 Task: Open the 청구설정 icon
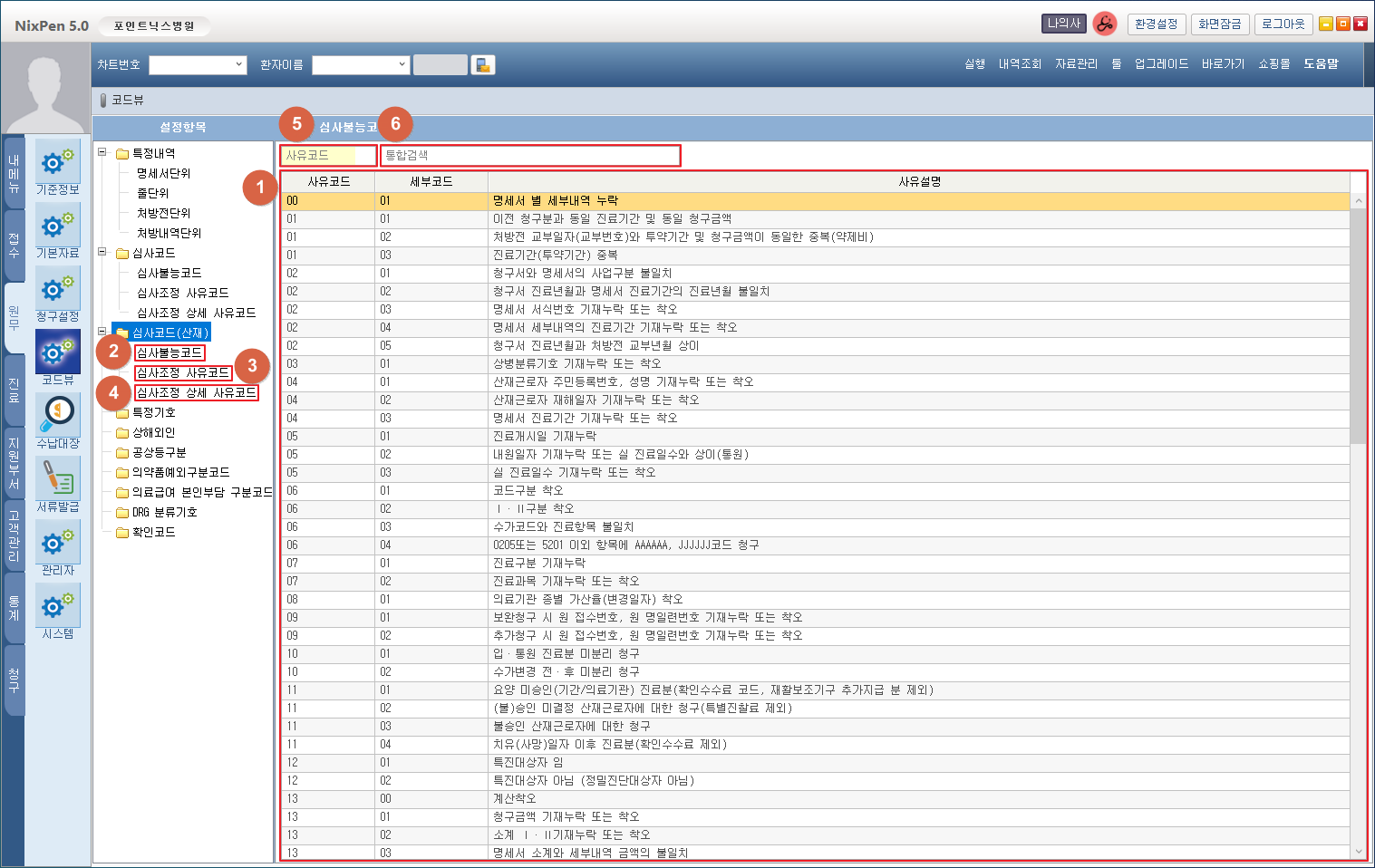tap(57, 290)
